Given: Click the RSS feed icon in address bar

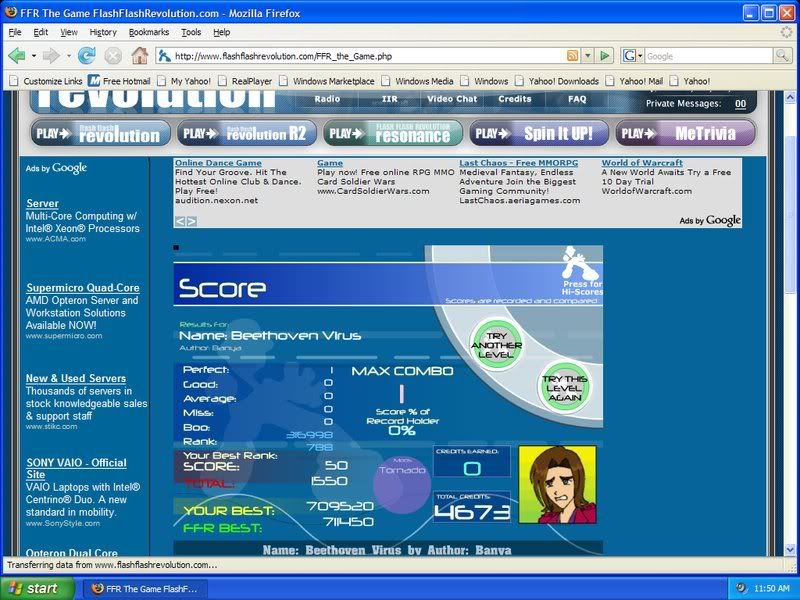Looking at the screenshot, I should (x=573, y=56).
